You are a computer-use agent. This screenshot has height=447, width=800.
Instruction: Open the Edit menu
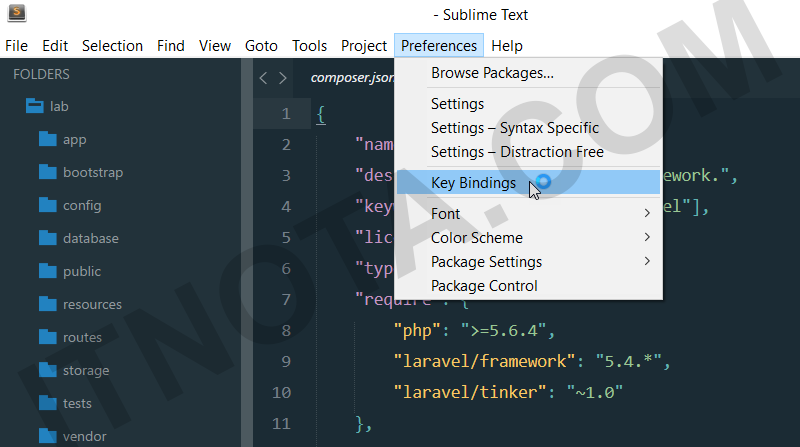click(x=55, y=46)
